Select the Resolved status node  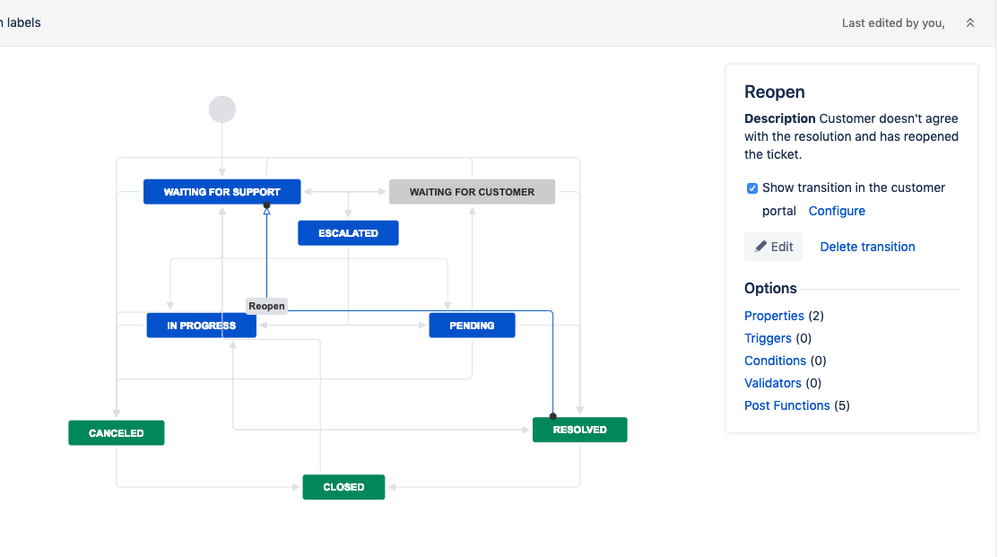tap(579, 430)
